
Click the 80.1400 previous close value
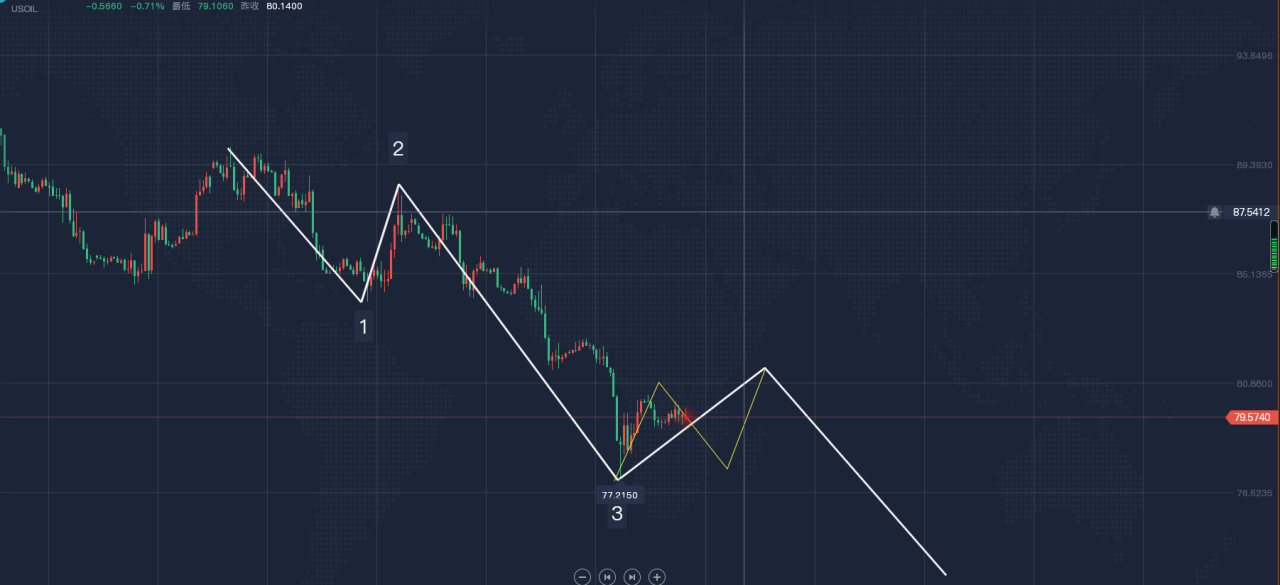click(x=285, y=6)
